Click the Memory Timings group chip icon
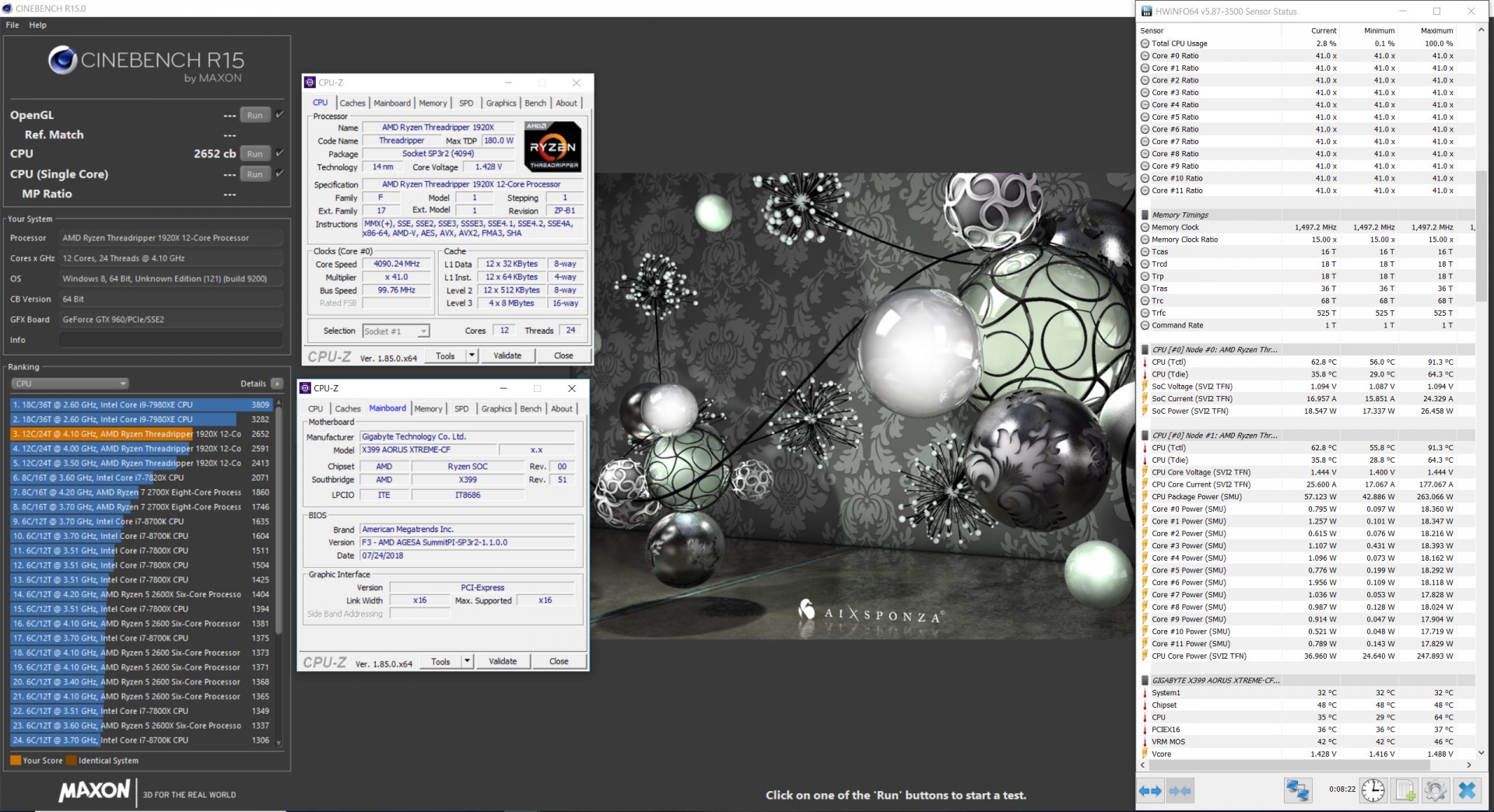The height and width of the screenshot is (812, 1494). [1145, 215]
